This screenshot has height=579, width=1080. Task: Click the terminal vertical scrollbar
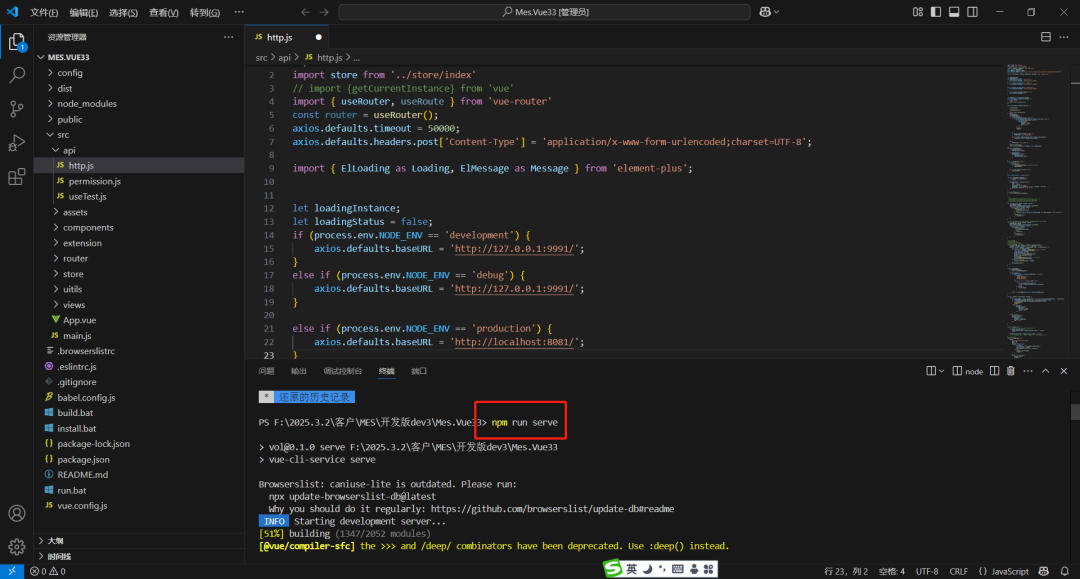tap(1075, 411)
